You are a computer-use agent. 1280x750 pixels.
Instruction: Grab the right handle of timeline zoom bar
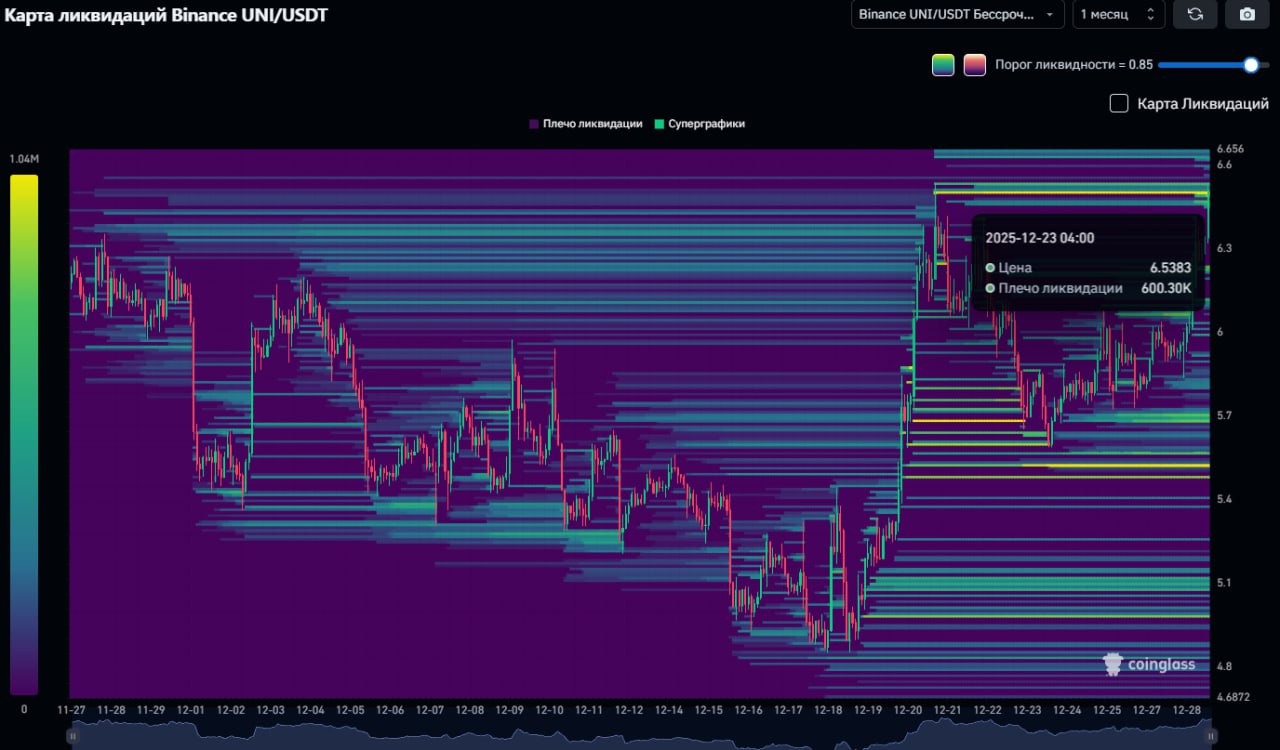(x=1210, y=737)
